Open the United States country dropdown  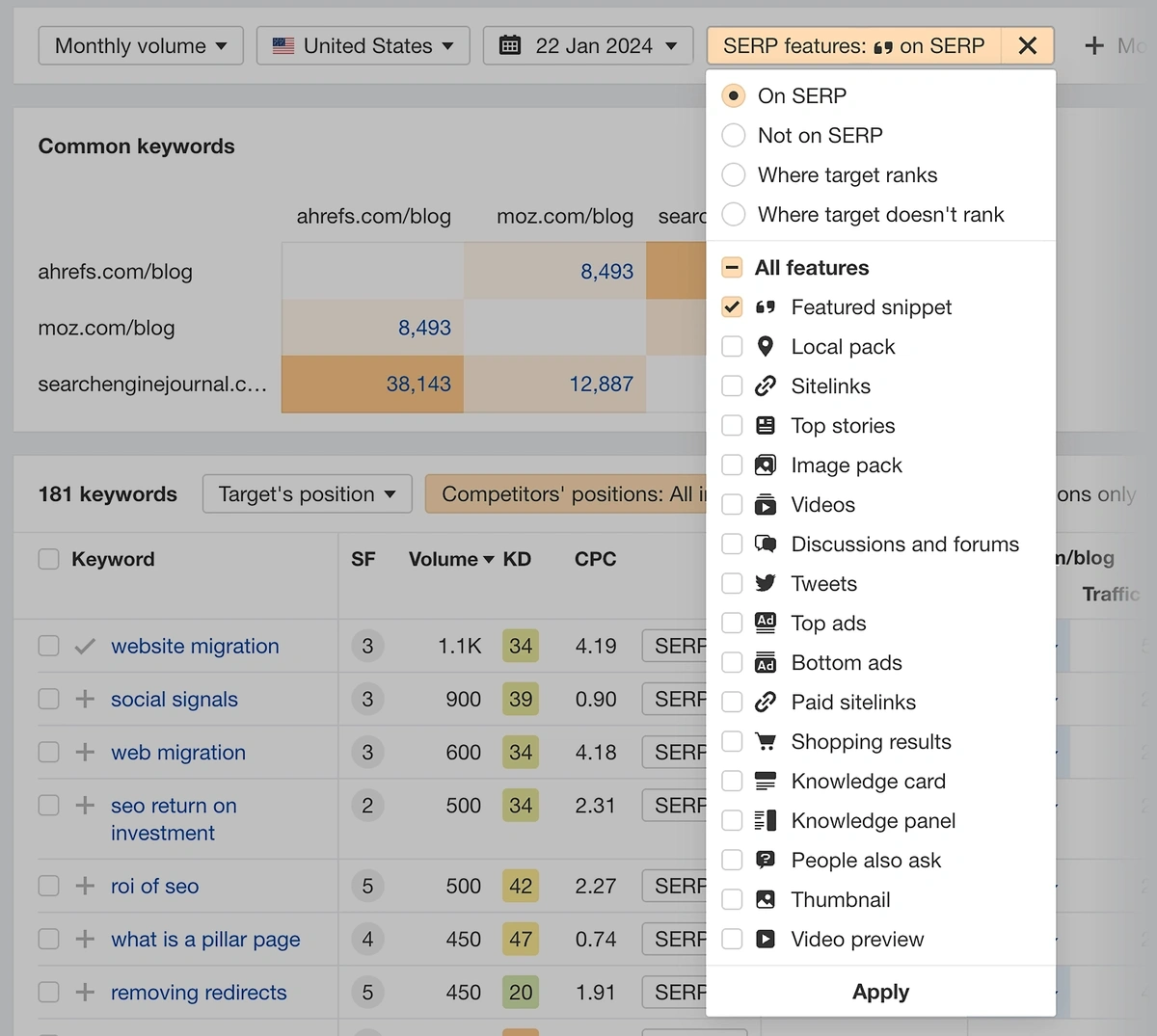pyautogui.click(x=363, y=45)
